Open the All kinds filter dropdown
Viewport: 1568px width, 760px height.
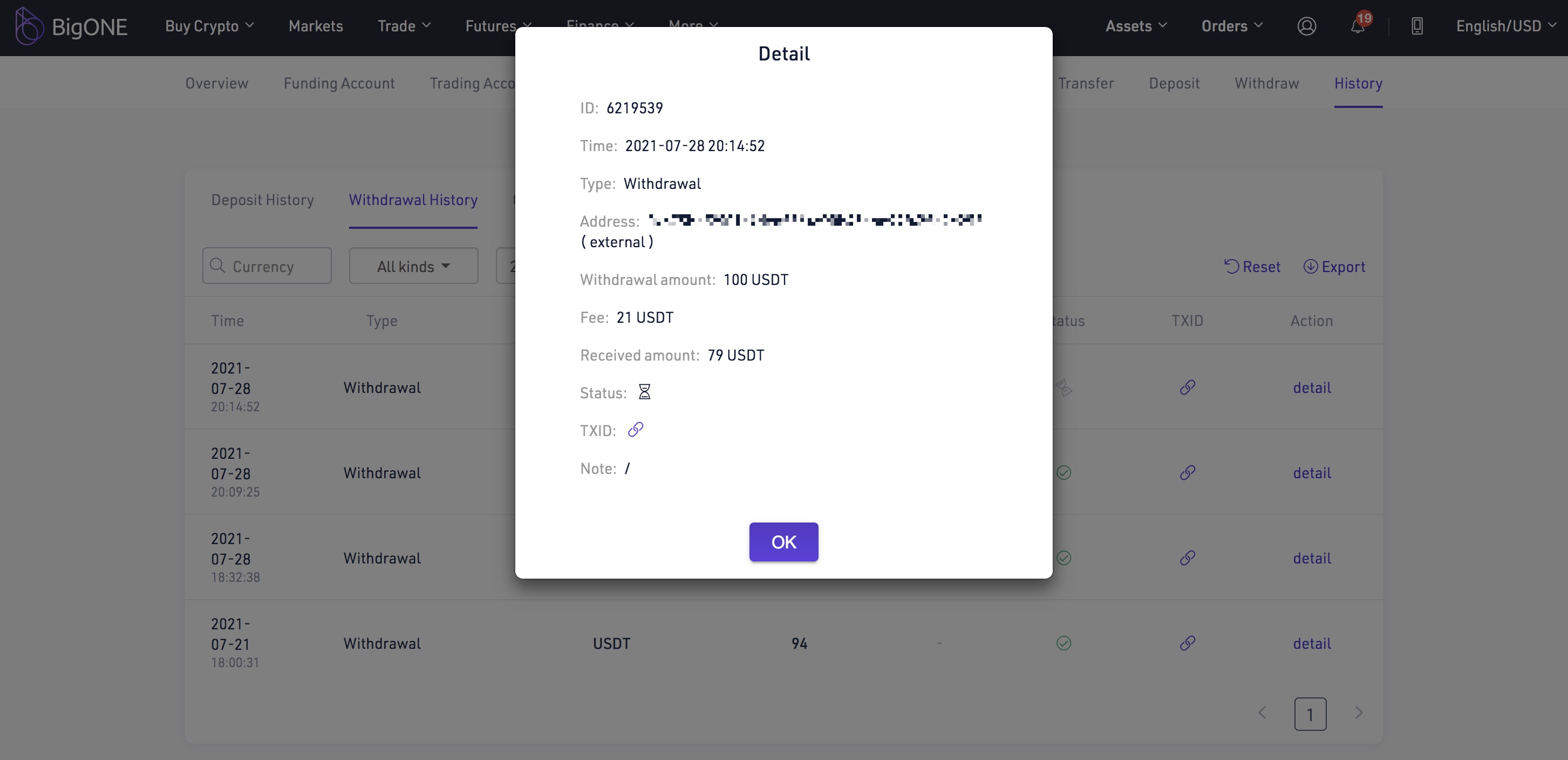coord(413,266)
